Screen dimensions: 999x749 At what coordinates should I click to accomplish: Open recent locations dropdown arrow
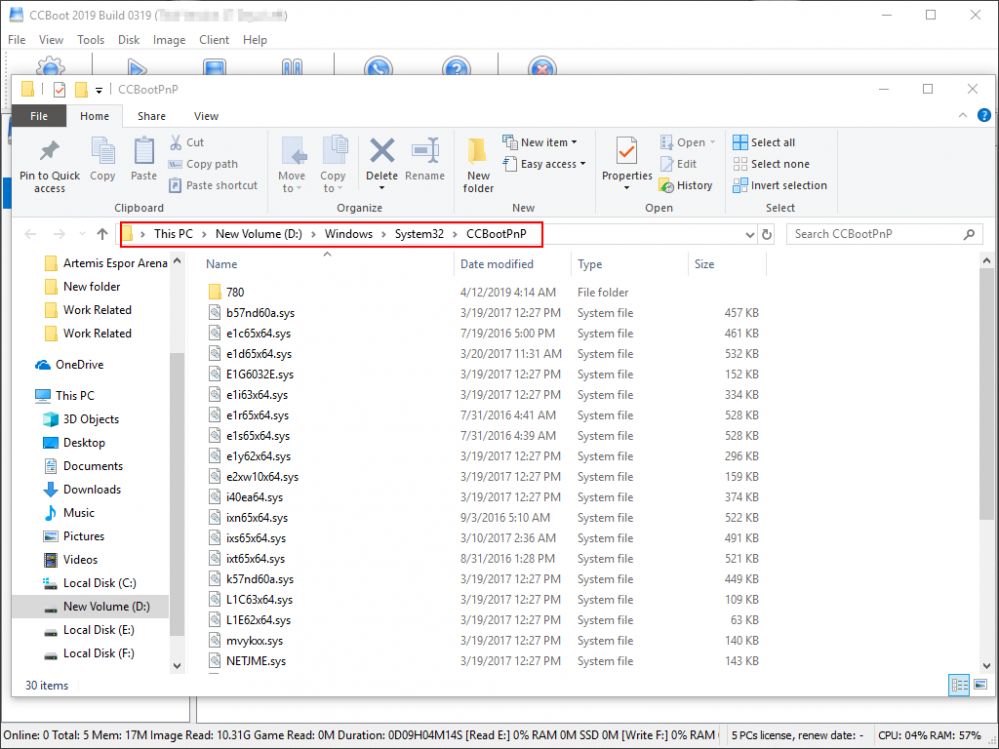coord(82,234)
